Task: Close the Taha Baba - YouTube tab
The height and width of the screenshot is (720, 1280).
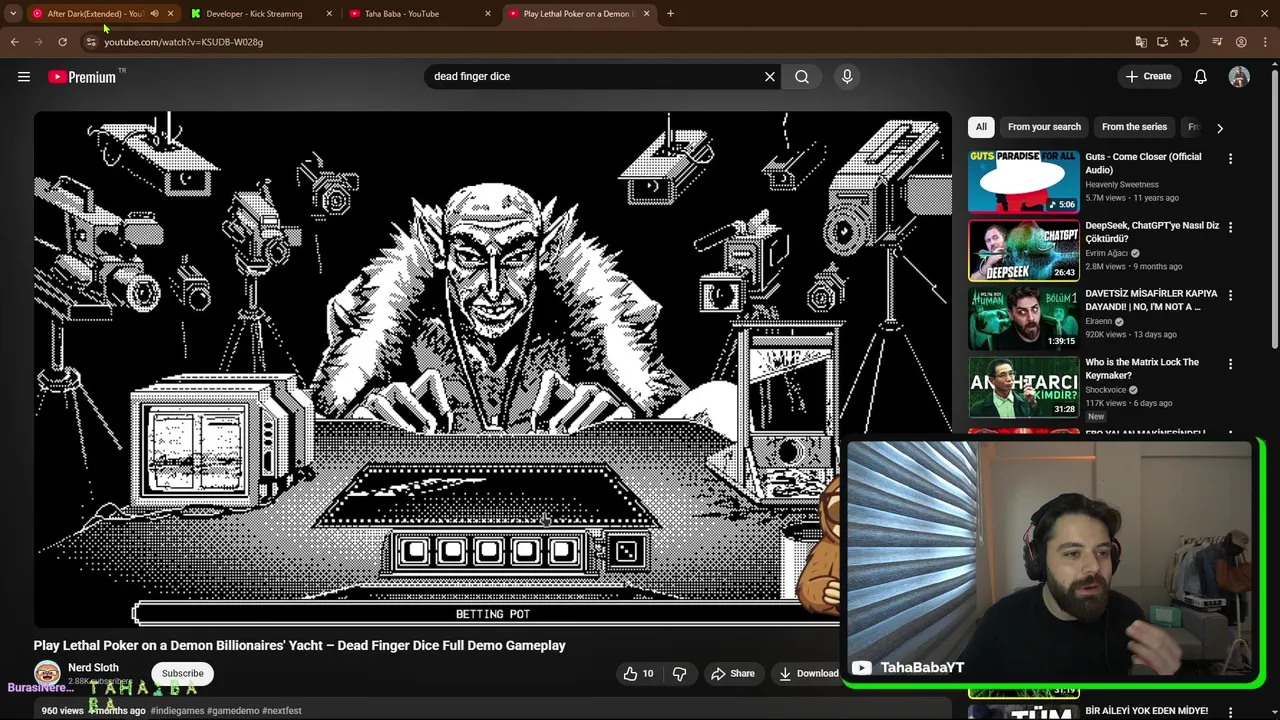Action: (487, 14)
